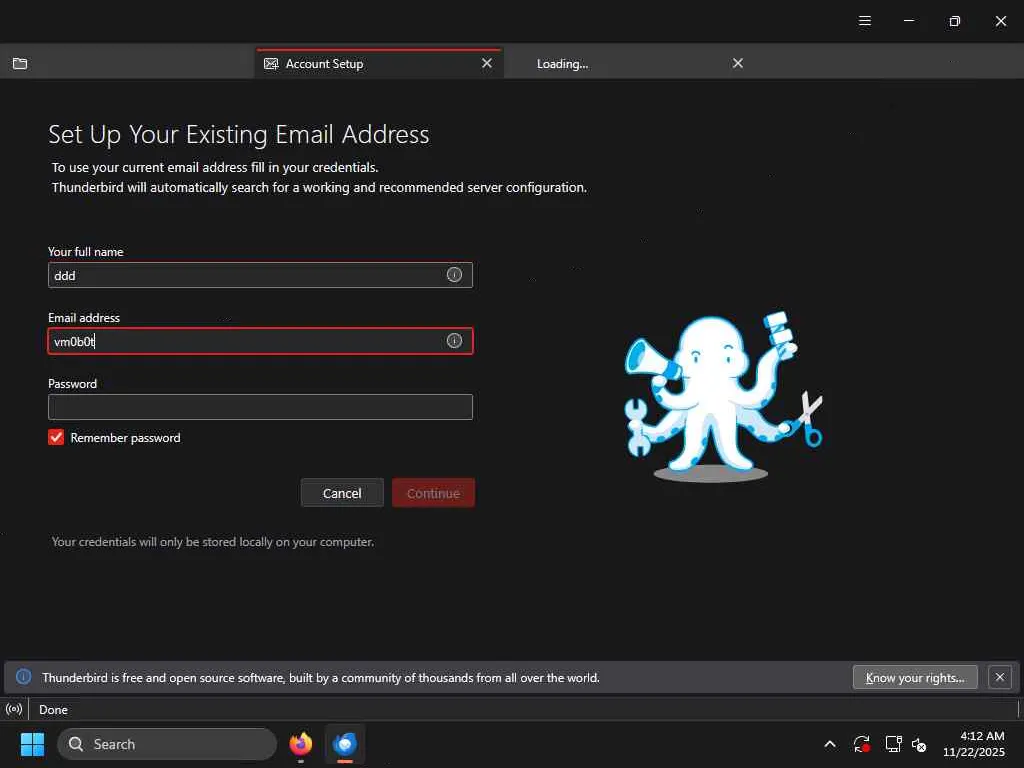Focus the Password input field
Screen dimensions: 1024x768
click(x=260, y=407)
